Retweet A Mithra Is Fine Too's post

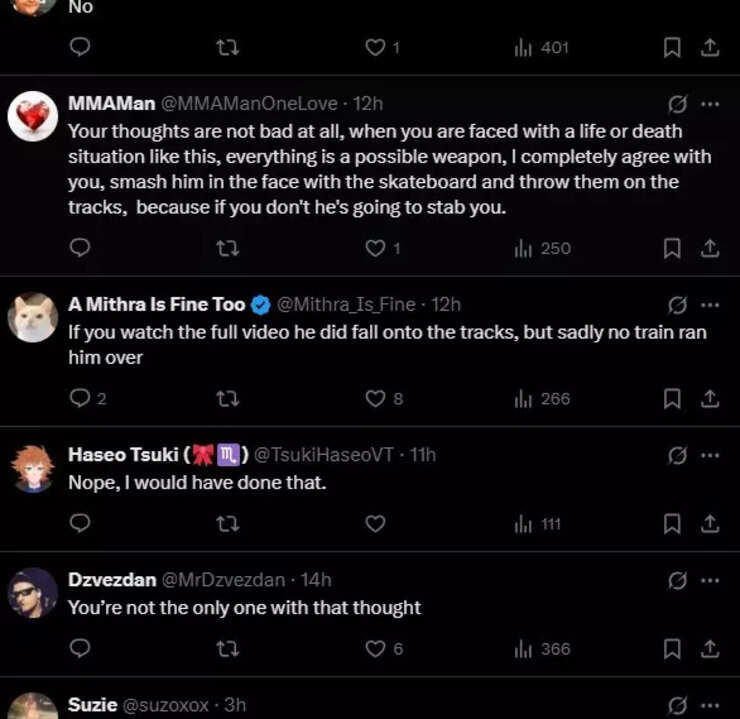pos(228,399)
